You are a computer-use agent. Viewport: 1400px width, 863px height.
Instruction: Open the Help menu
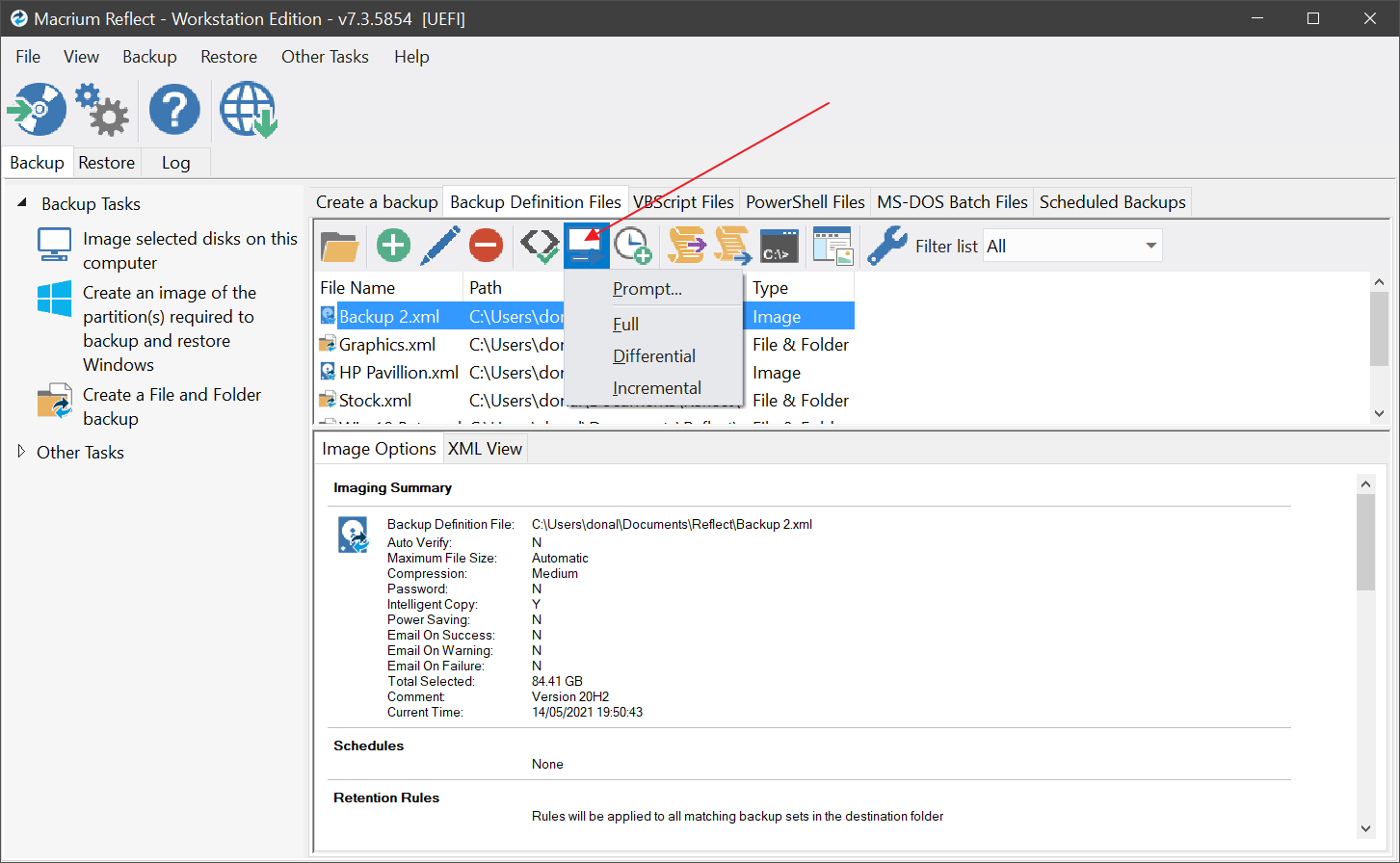pos(411,57)
